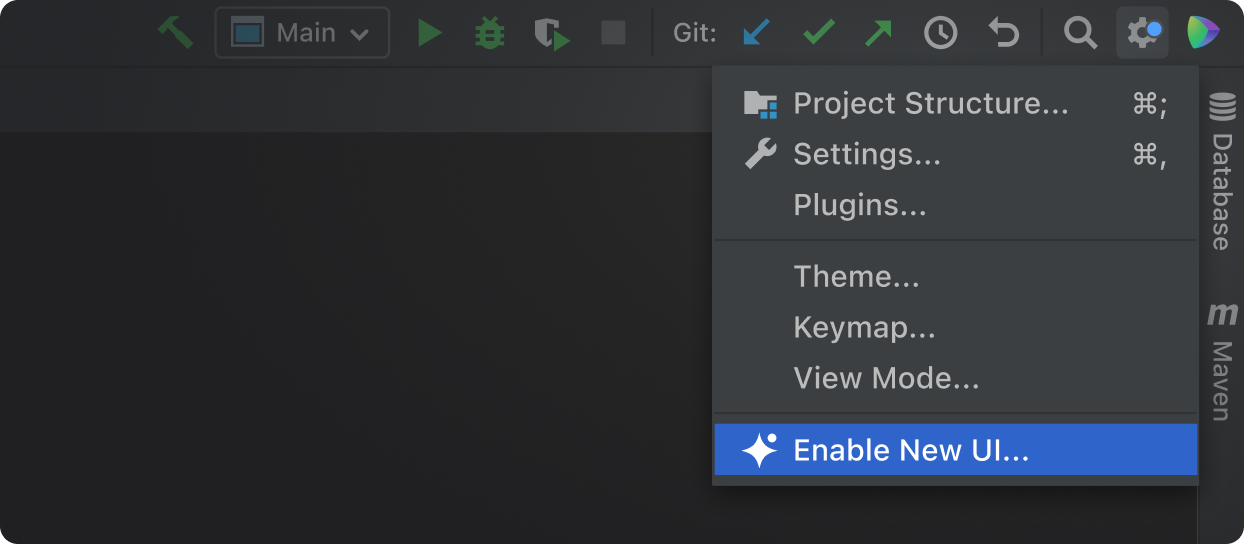
Task: Run with Coverage shield icon
Action: tap(551, 35)
